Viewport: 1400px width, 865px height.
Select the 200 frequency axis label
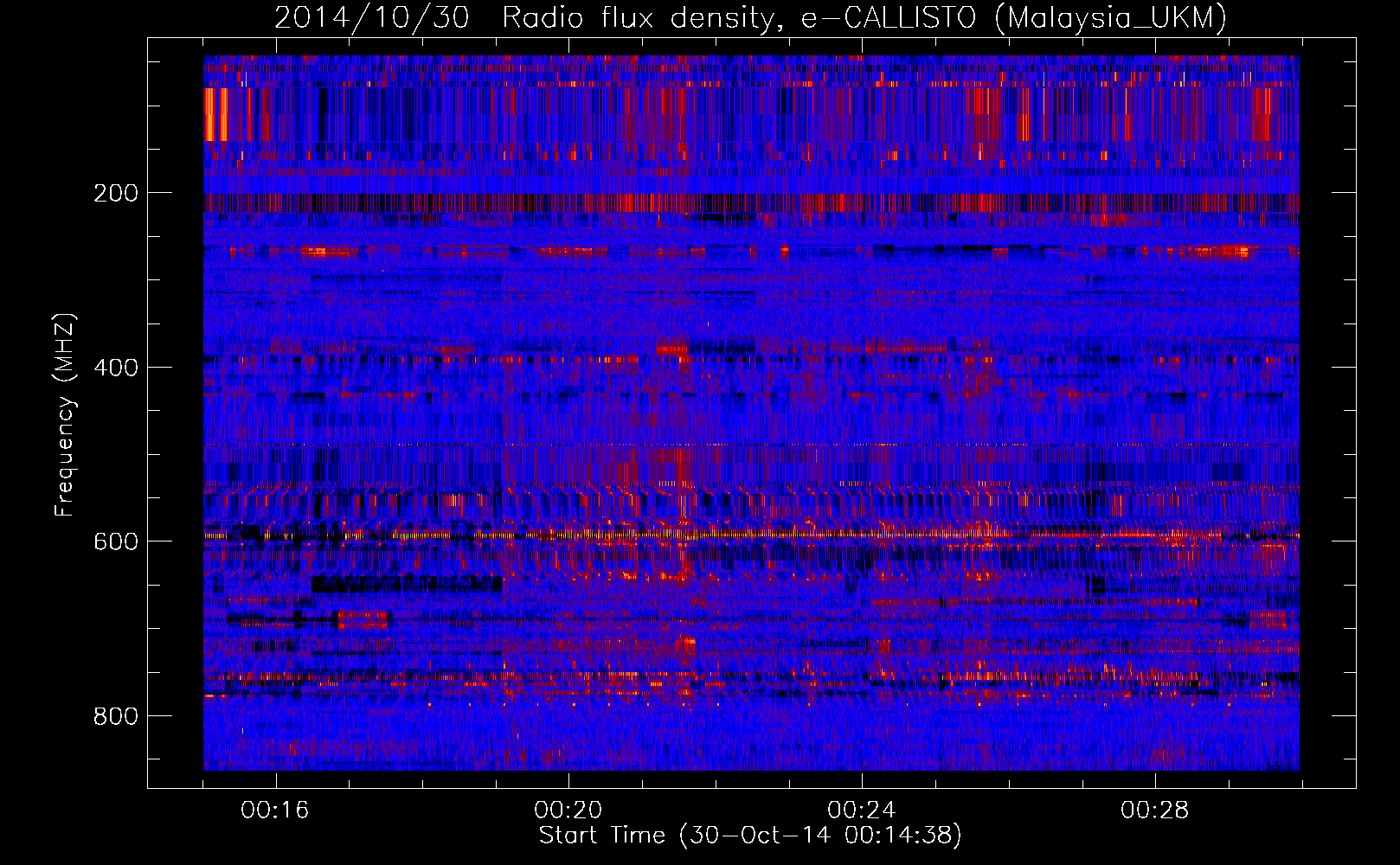pyautogui.click(x=115, y=193)
